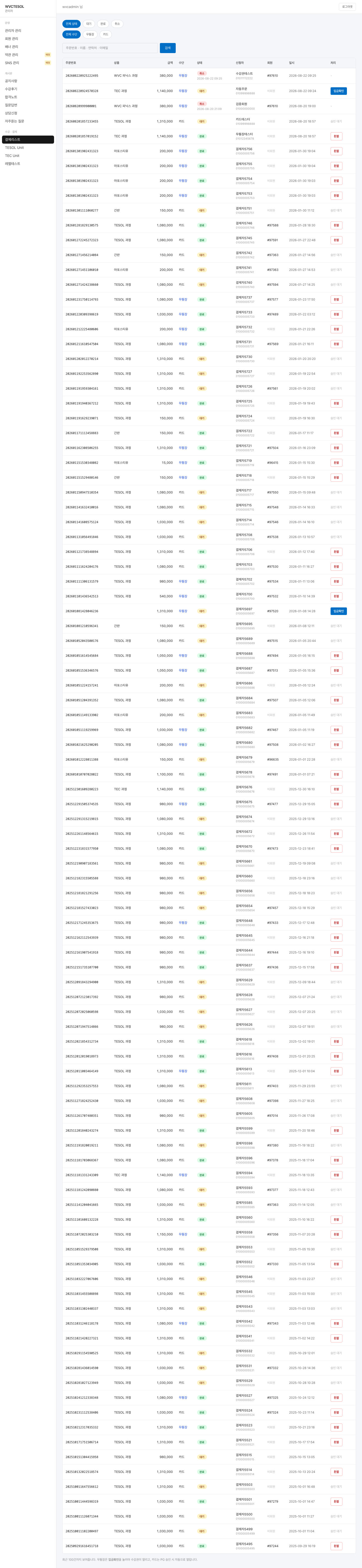Click the 신청자 column header
Screen dimensions: 362x1568
point(240,63)
